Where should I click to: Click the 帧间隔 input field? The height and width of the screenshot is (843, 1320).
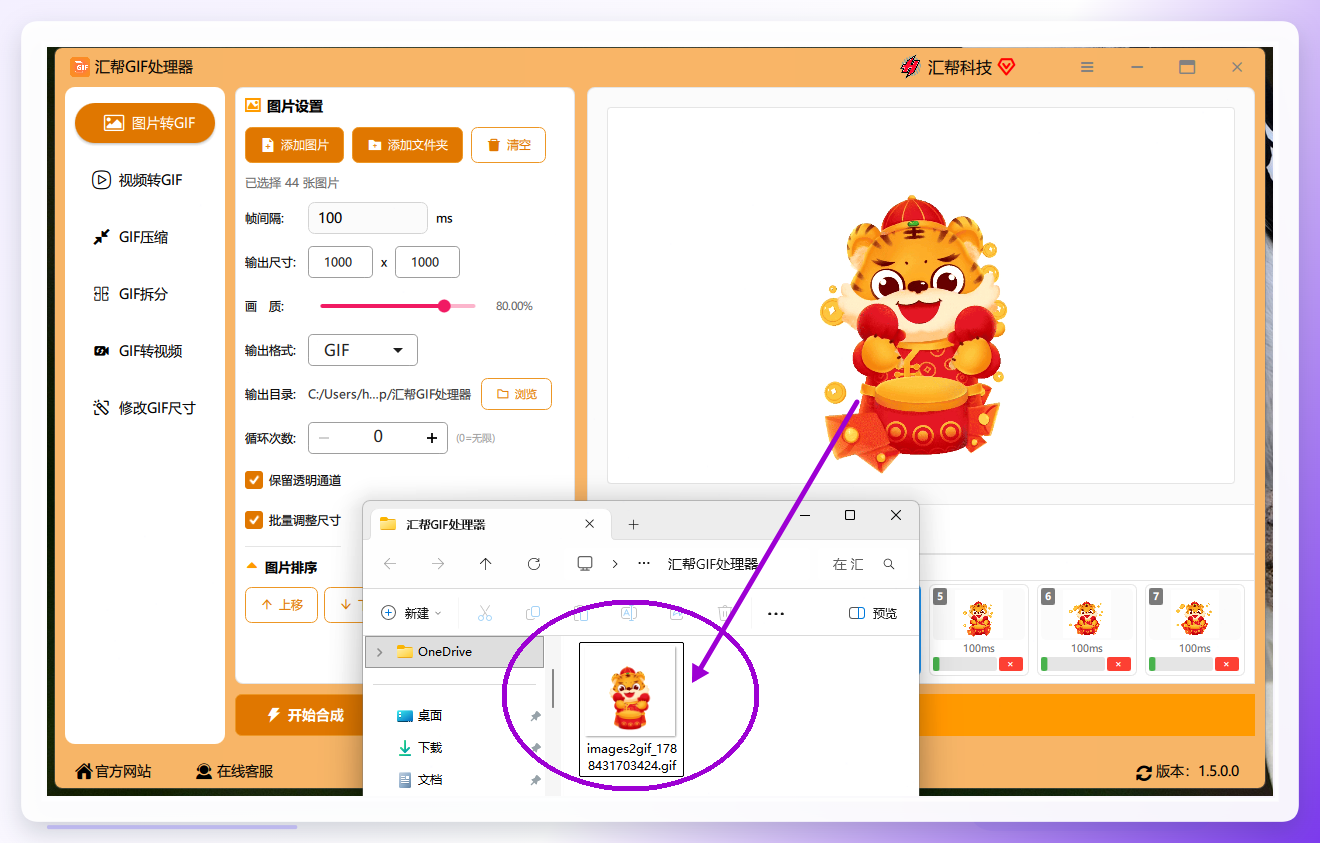368,218
